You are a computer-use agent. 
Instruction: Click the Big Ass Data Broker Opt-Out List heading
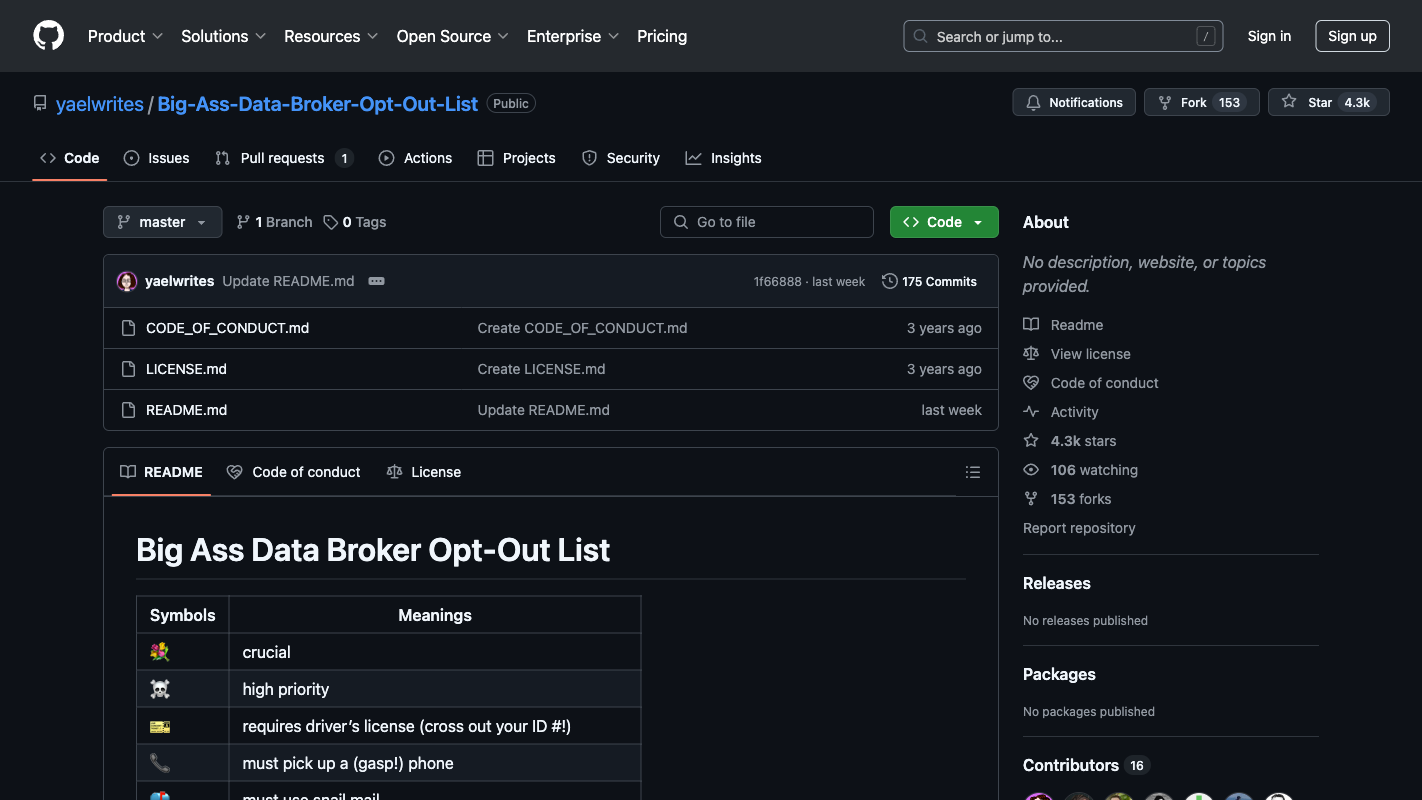click(x=373, y=550)
